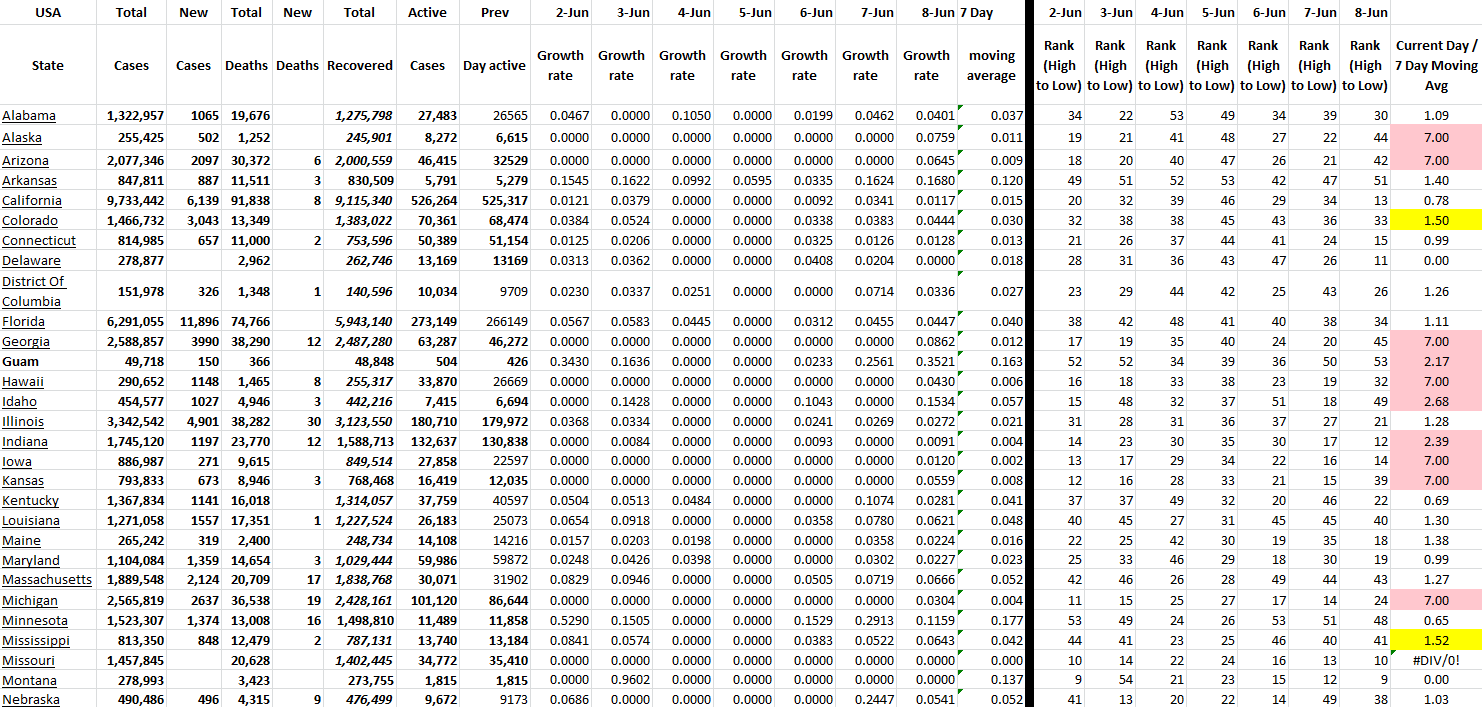Select the Kentucky state link

(30, 501)
